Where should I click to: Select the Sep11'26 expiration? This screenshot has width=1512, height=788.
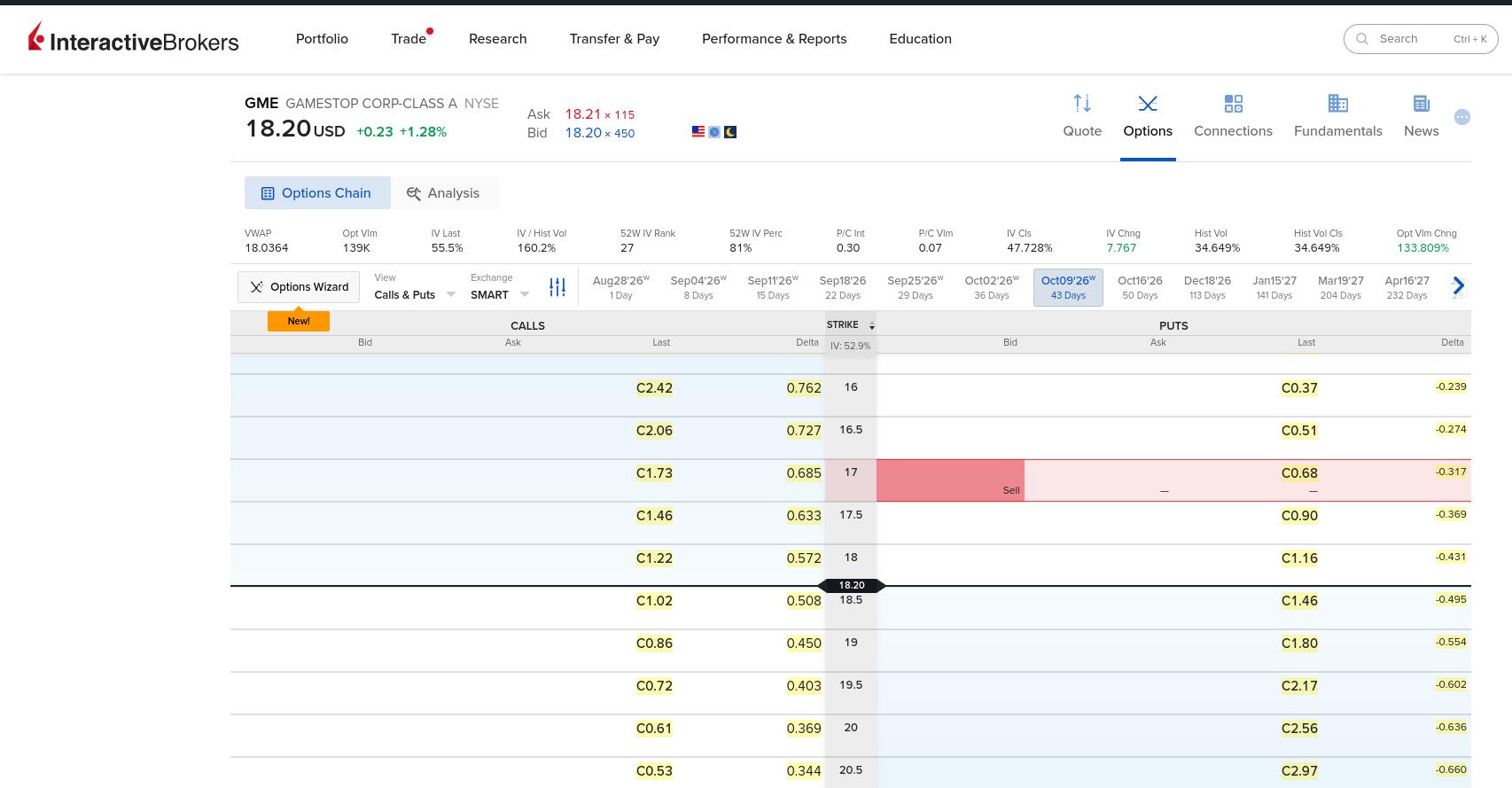pyautogui.click(x=773, y=287)
